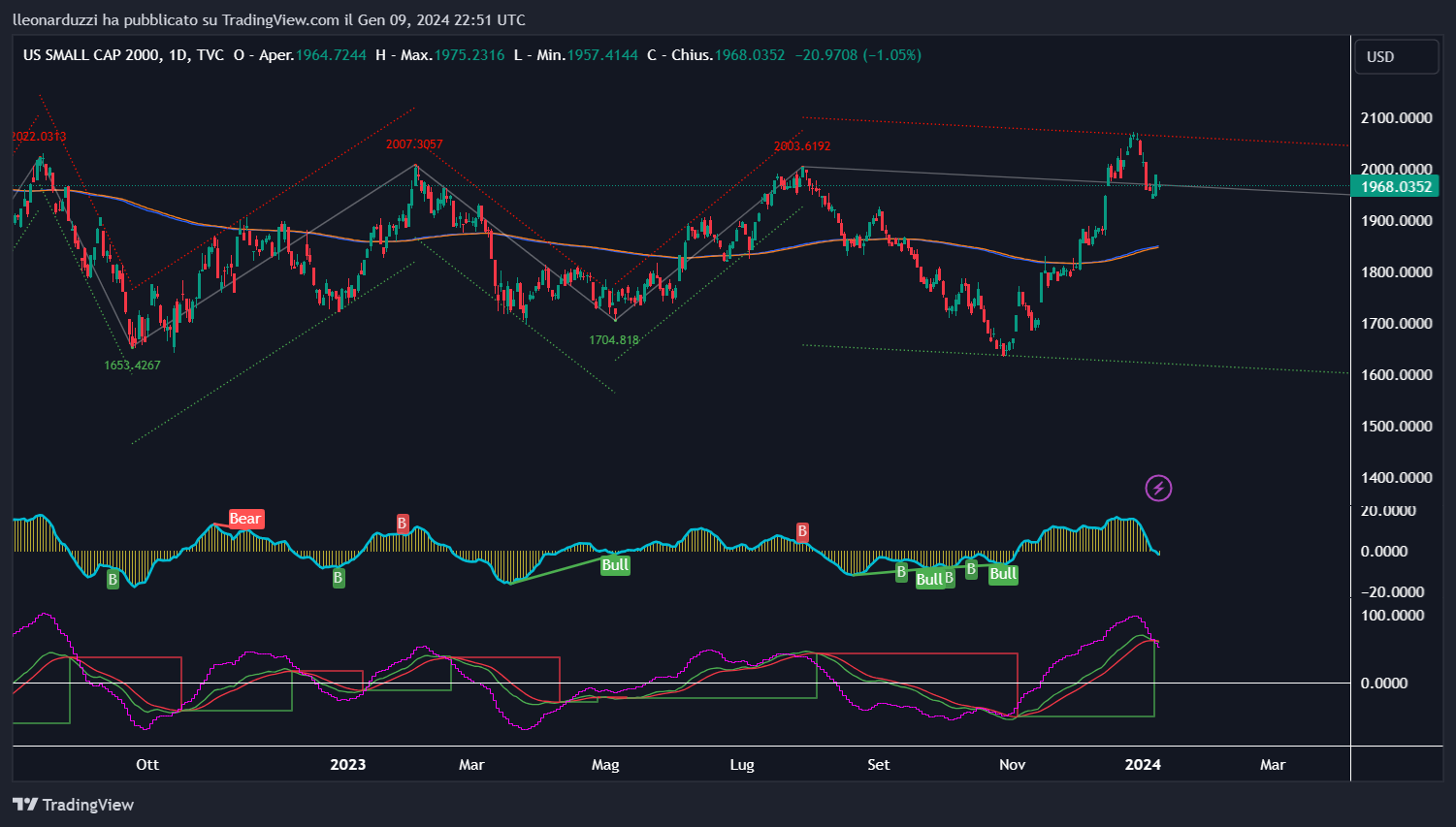
Task: Click the purple lightning bolt icon
Action: 1158,488
